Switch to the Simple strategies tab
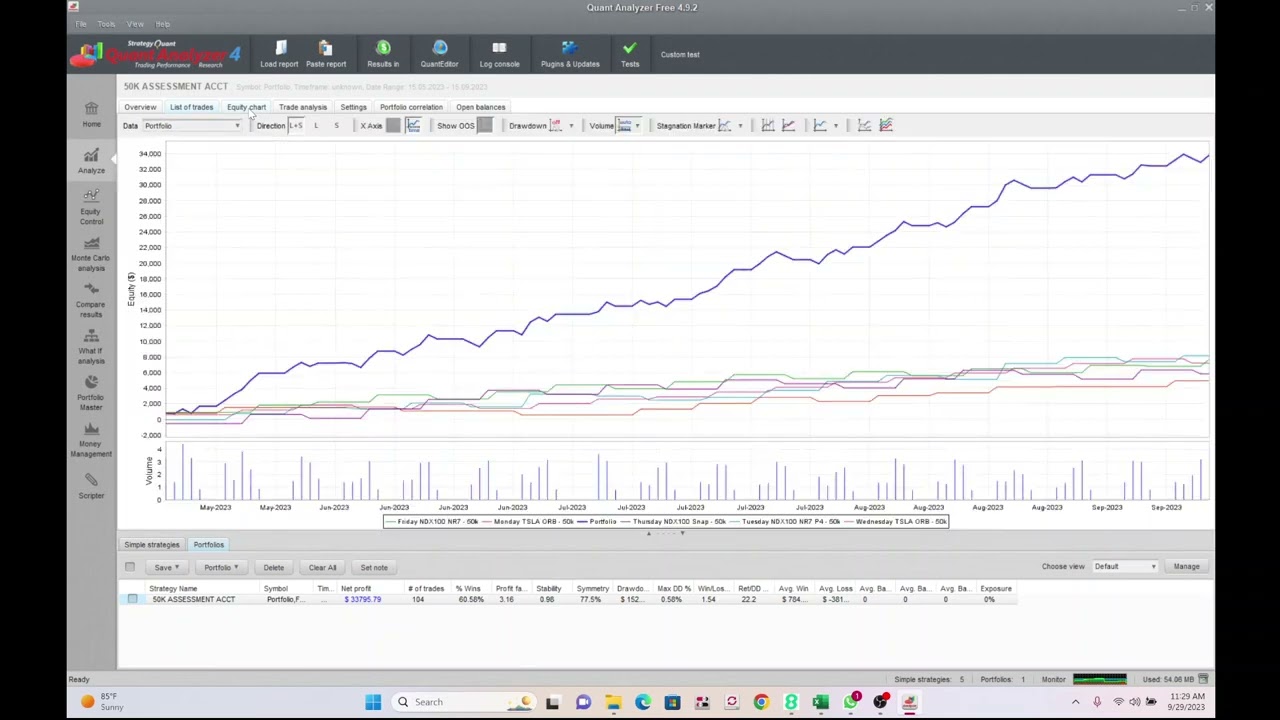The height and width of the screenshot is (720, 1280). click(152, 545)
